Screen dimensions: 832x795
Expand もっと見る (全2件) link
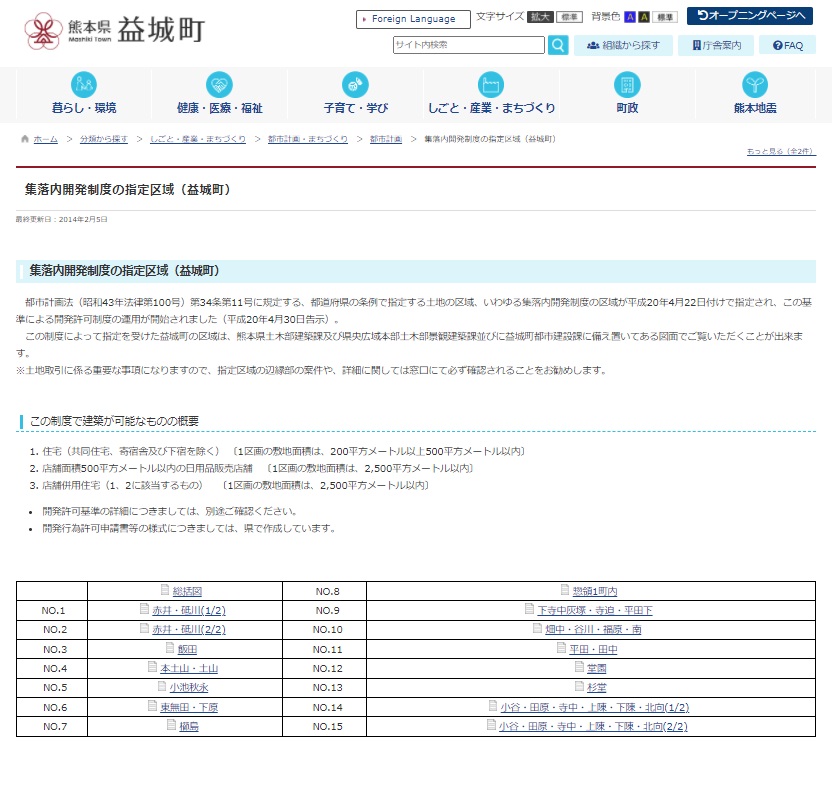(x=780, y=151)
